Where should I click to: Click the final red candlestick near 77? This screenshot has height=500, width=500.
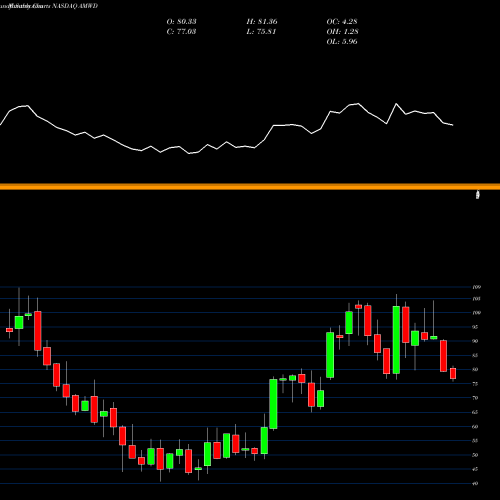tap(453, 373)
